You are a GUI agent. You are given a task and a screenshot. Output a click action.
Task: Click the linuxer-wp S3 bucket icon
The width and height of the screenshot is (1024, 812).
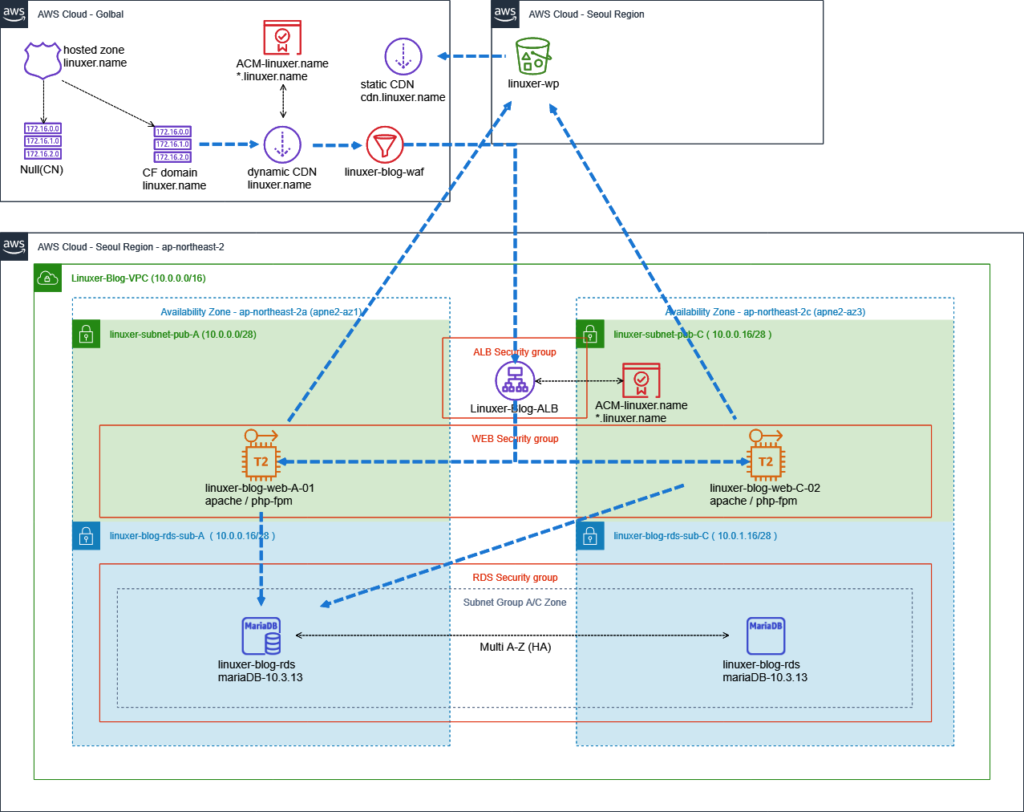pyautogui.click(x=531, y=55)
